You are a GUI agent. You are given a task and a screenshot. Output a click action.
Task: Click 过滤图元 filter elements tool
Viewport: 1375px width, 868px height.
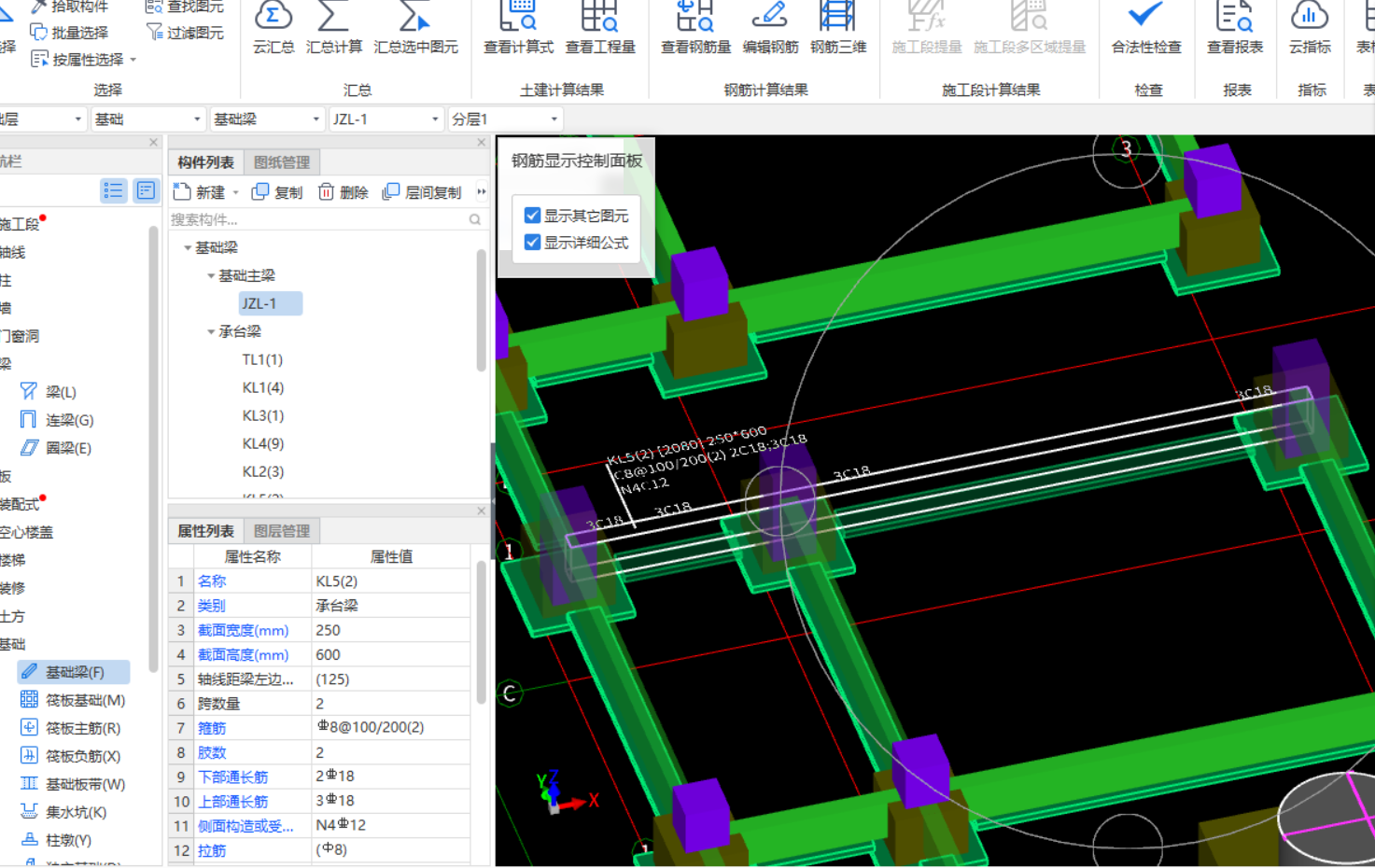click(185, 33)
